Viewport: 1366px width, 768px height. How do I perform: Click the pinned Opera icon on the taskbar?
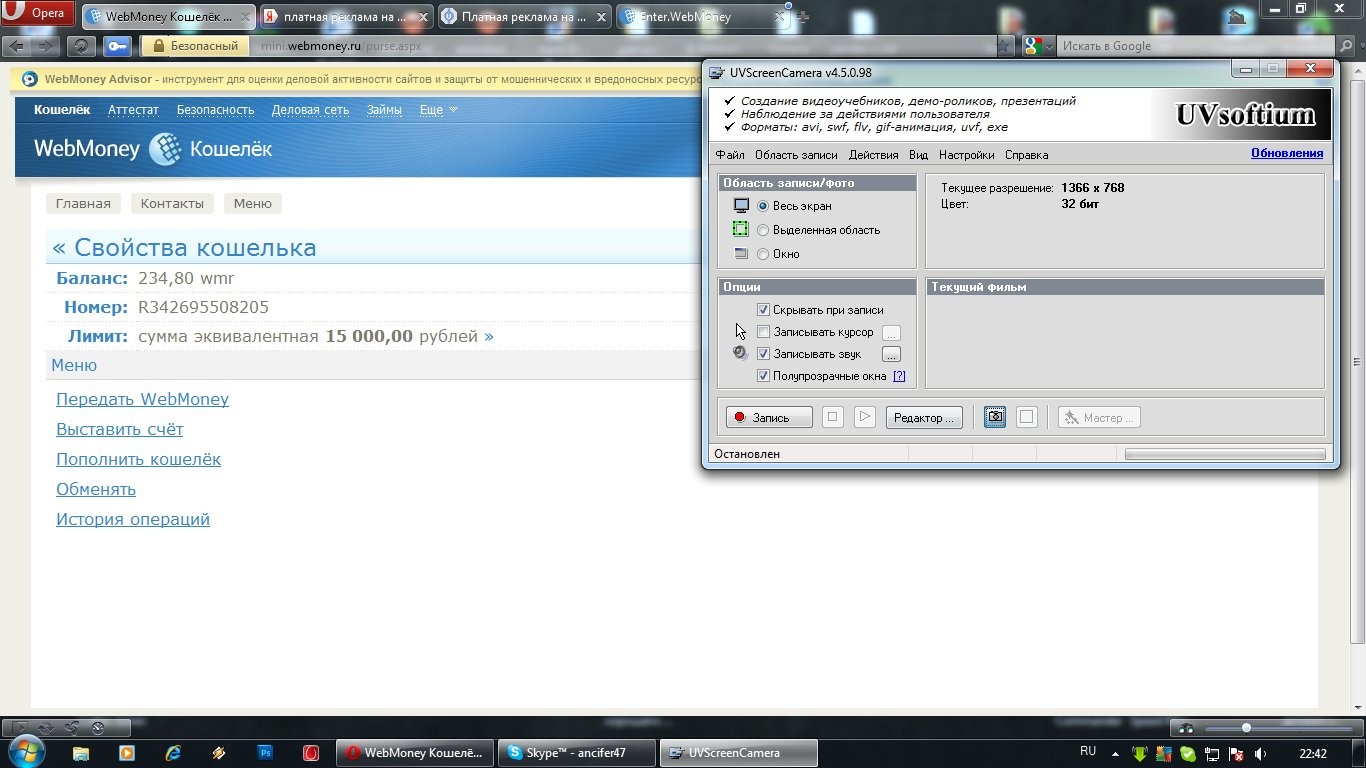[x=311, y=753]
